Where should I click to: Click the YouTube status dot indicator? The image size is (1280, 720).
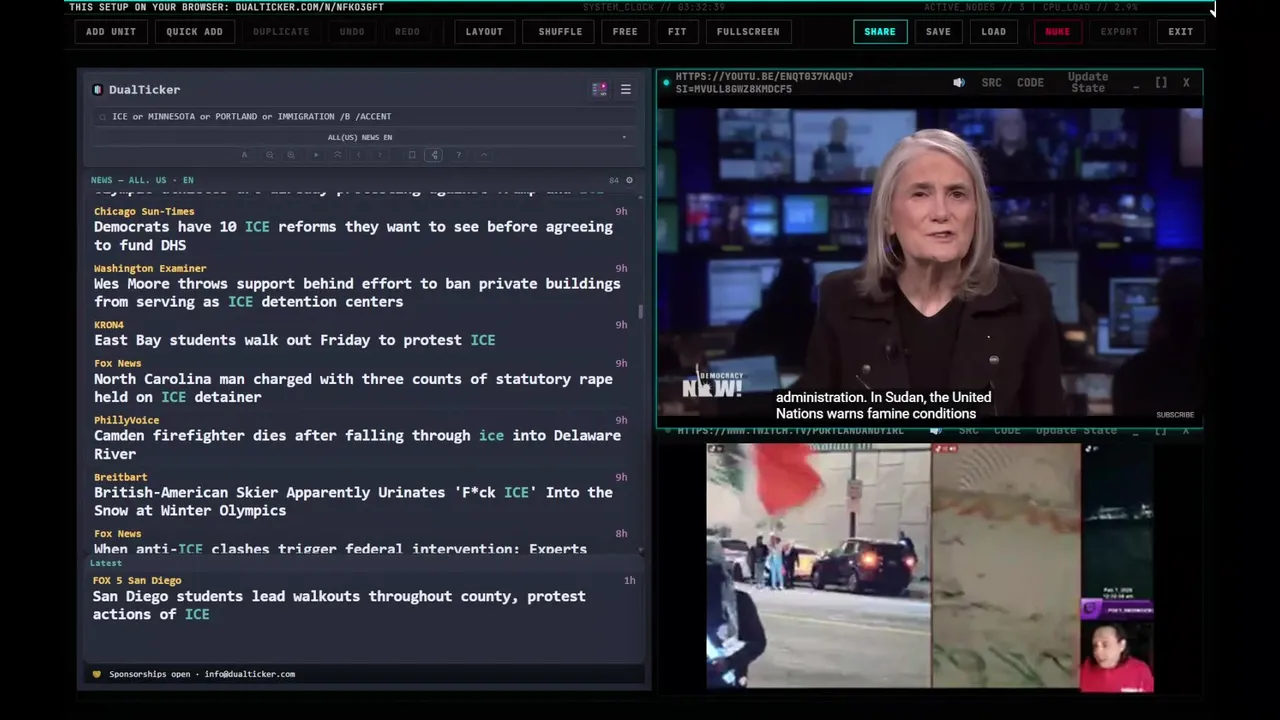click(667, 83)
